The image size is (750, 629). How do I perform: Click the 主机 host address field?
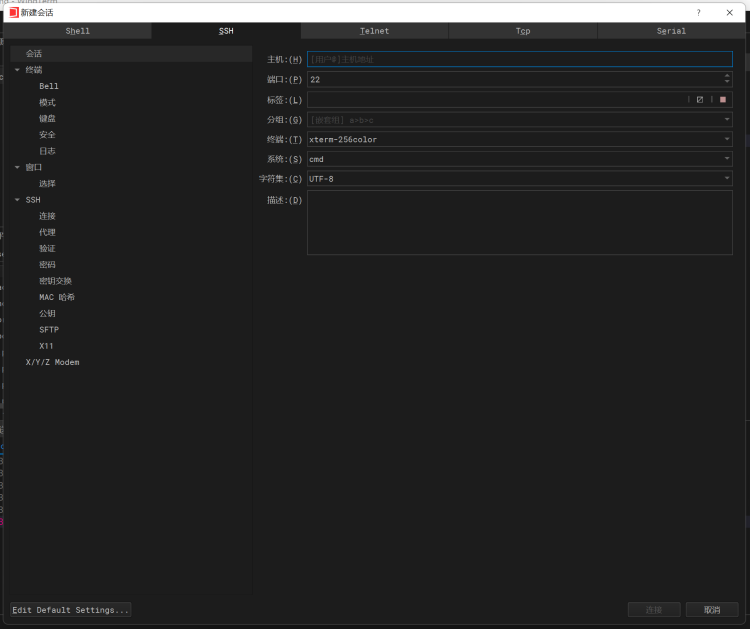click(x=519, y=59)
